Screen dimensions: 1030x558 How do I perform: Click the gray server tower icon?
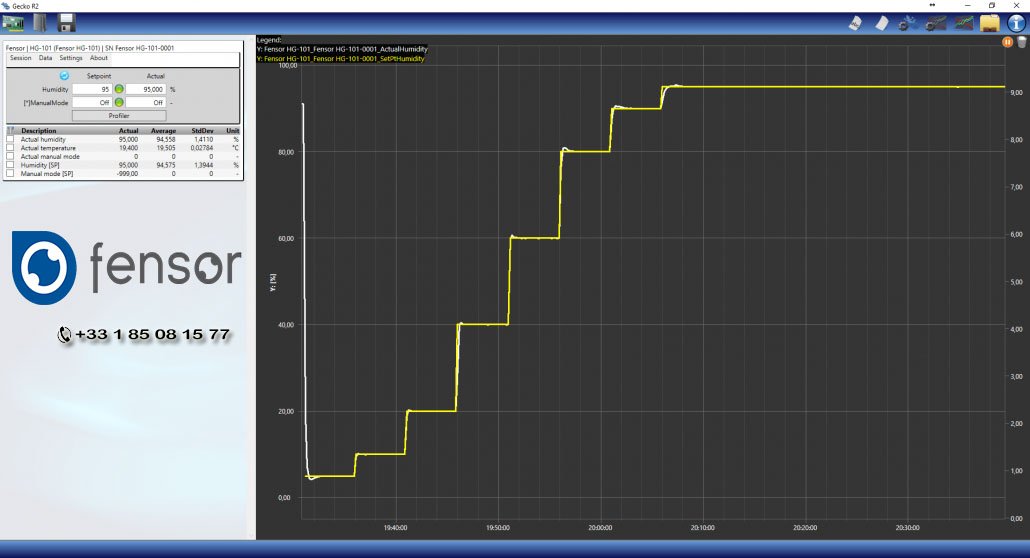[40, 23]
